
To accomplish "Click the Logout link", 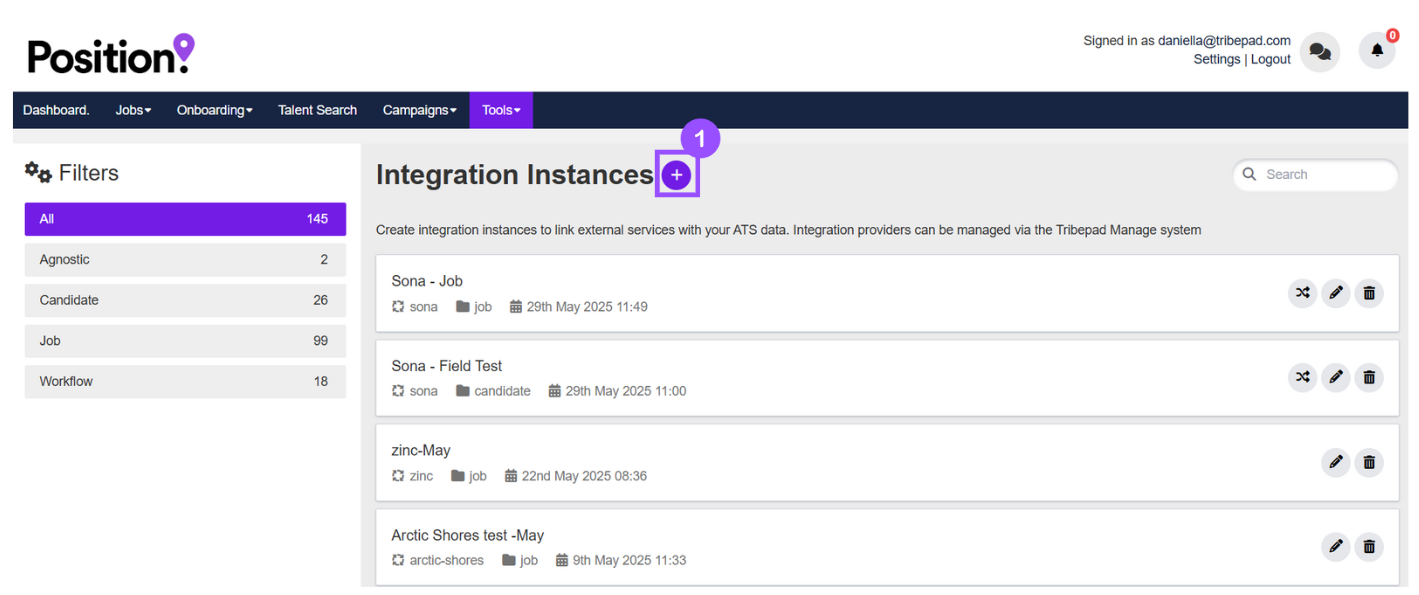I will [1271, 59].
